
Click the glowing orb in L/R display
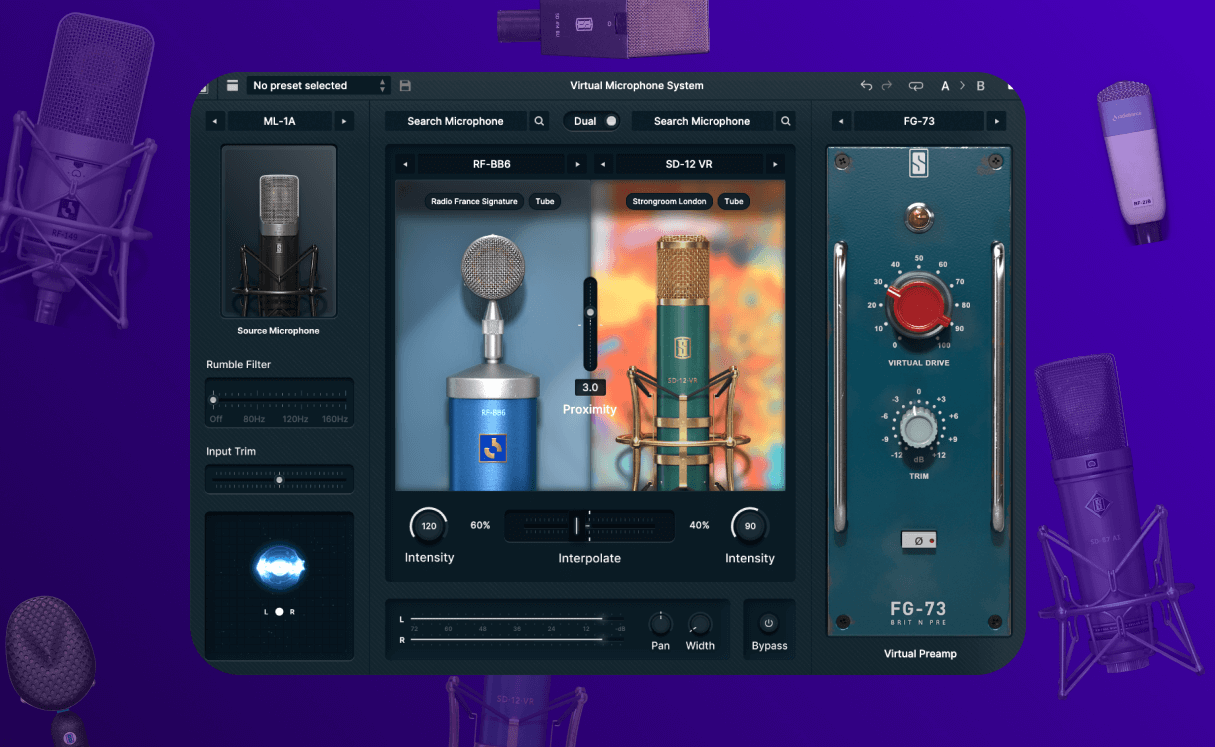[279, 567]
